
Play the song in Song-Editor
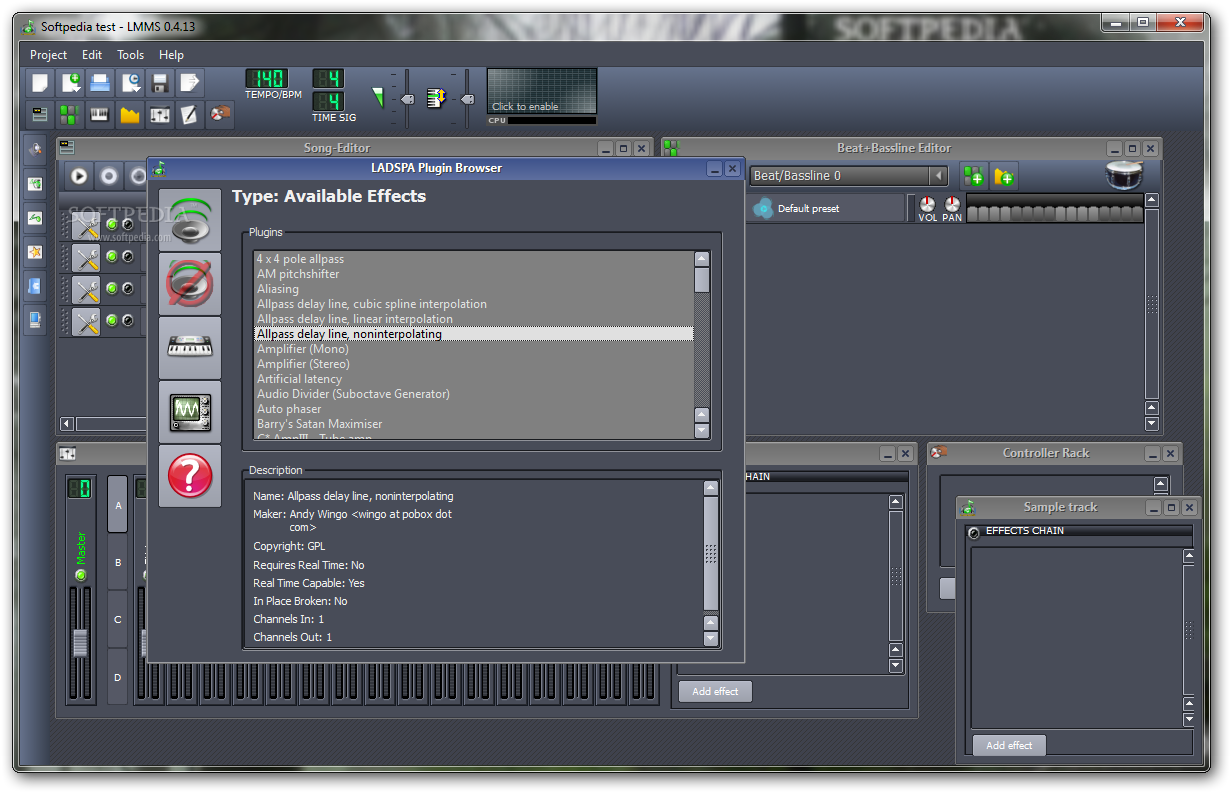pyautogui.click(x=79, y=177)
